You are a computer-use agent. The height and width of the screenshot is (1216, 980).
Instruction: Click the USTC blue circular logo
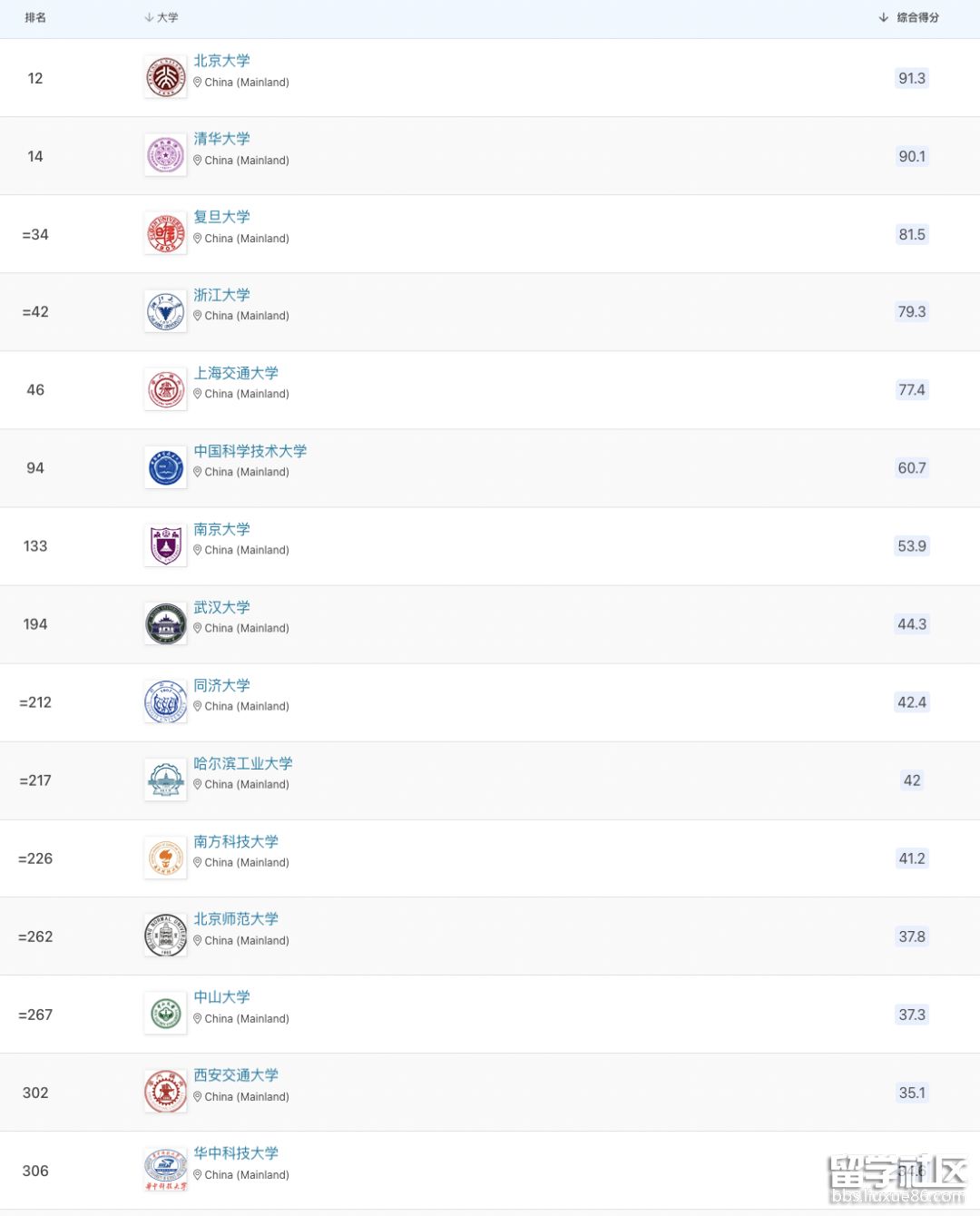click(166, 468)
